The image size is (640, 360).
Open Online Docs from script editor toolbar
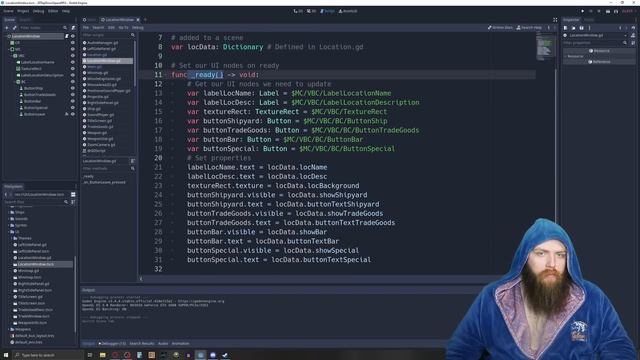pyautogui.click(x=500, y=28)
